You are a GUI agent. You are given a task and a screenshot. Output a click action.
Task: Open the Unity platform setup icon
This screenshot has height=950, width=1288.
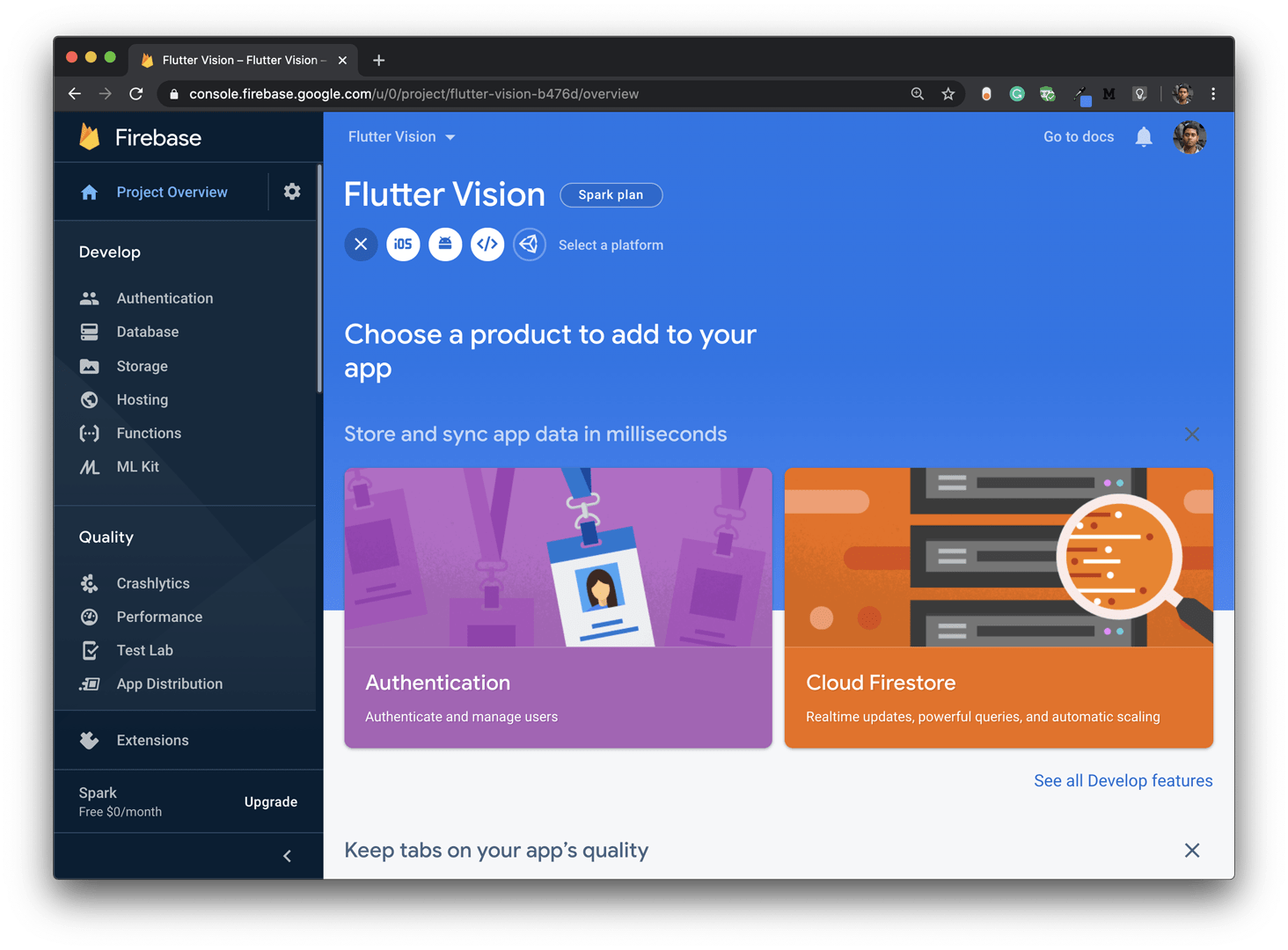pyautogui.click(x=530, y=245)
